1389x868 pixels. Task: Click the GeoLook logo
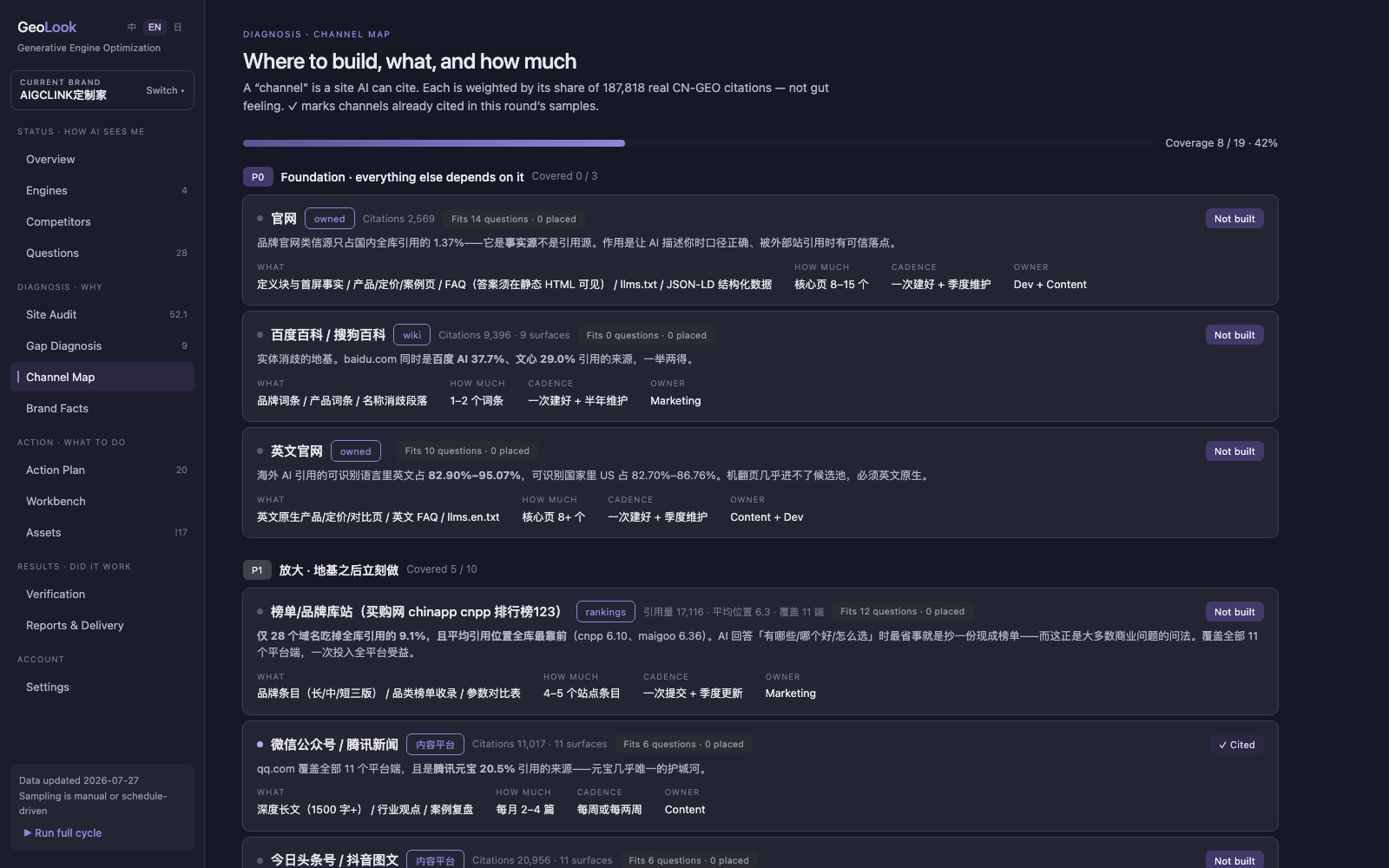point(47,27)
